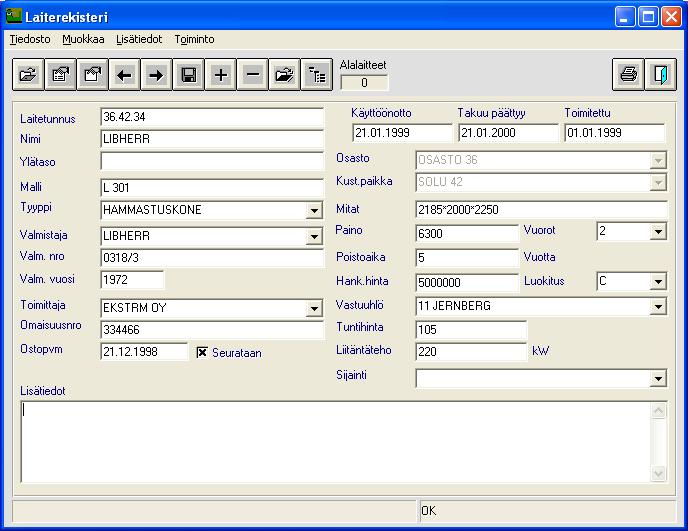
Task: Click the Lisätiedot scrollbar down arrow
Action: click(658, 473)
